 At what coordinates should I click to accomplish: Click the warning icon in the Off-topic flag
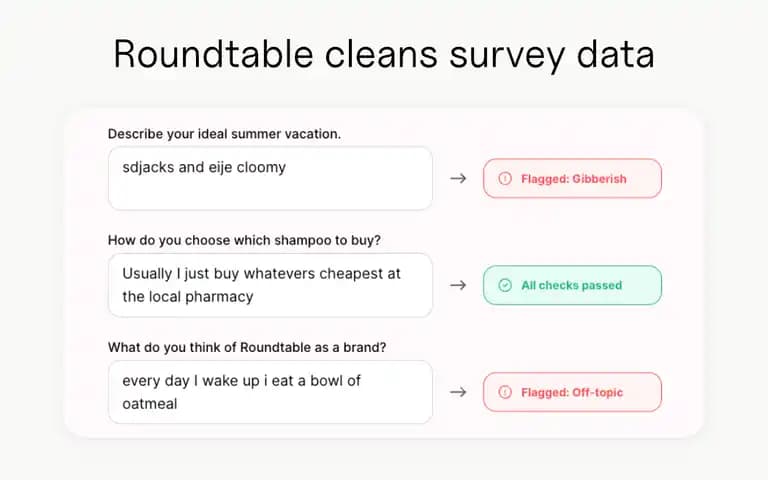pos(505,392)
